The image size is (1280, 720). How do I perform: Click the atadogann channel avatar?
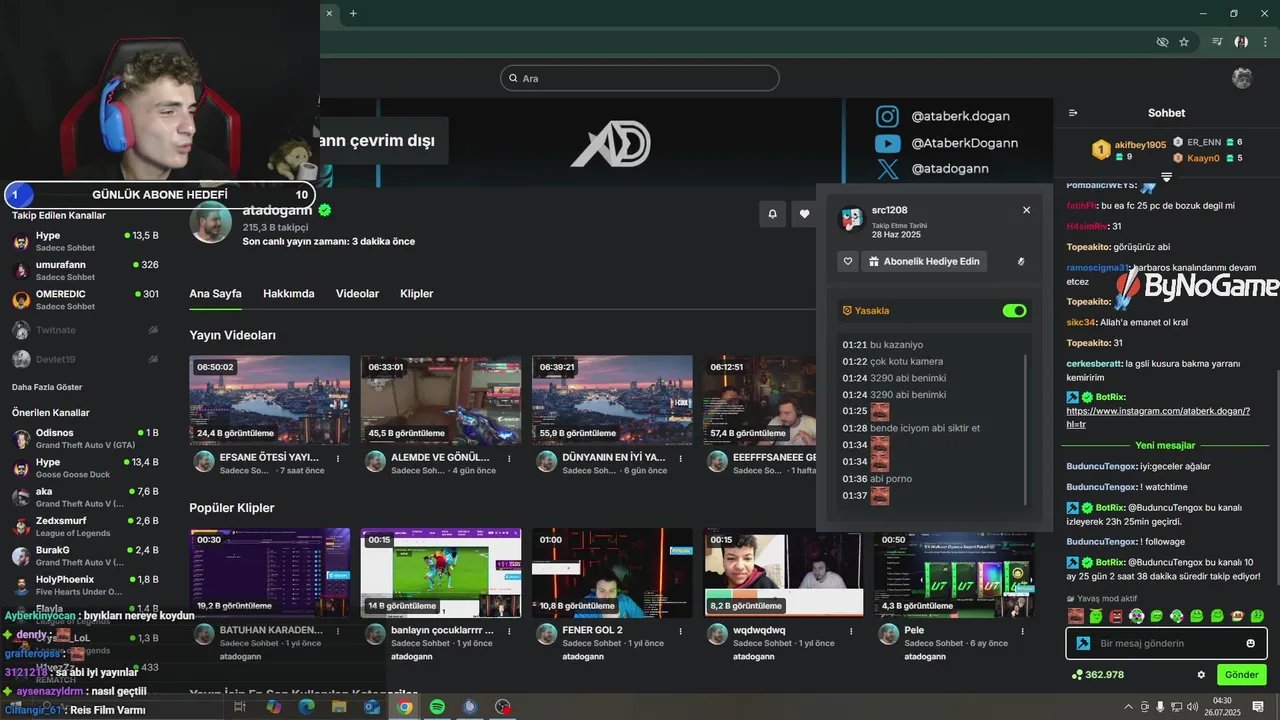point(211,222)
